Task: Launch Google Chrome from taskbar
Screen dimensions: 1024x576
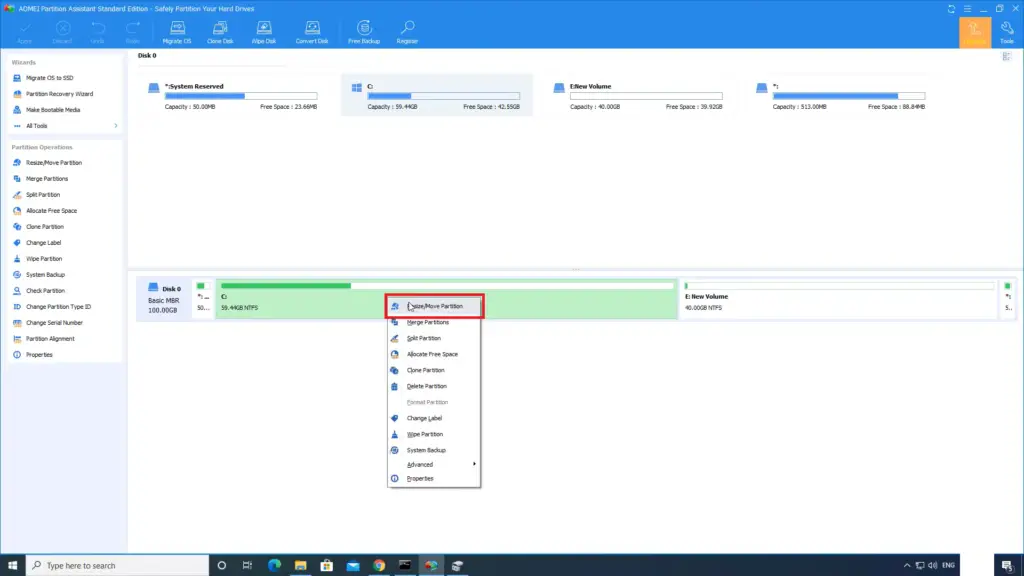Action: 379,566
